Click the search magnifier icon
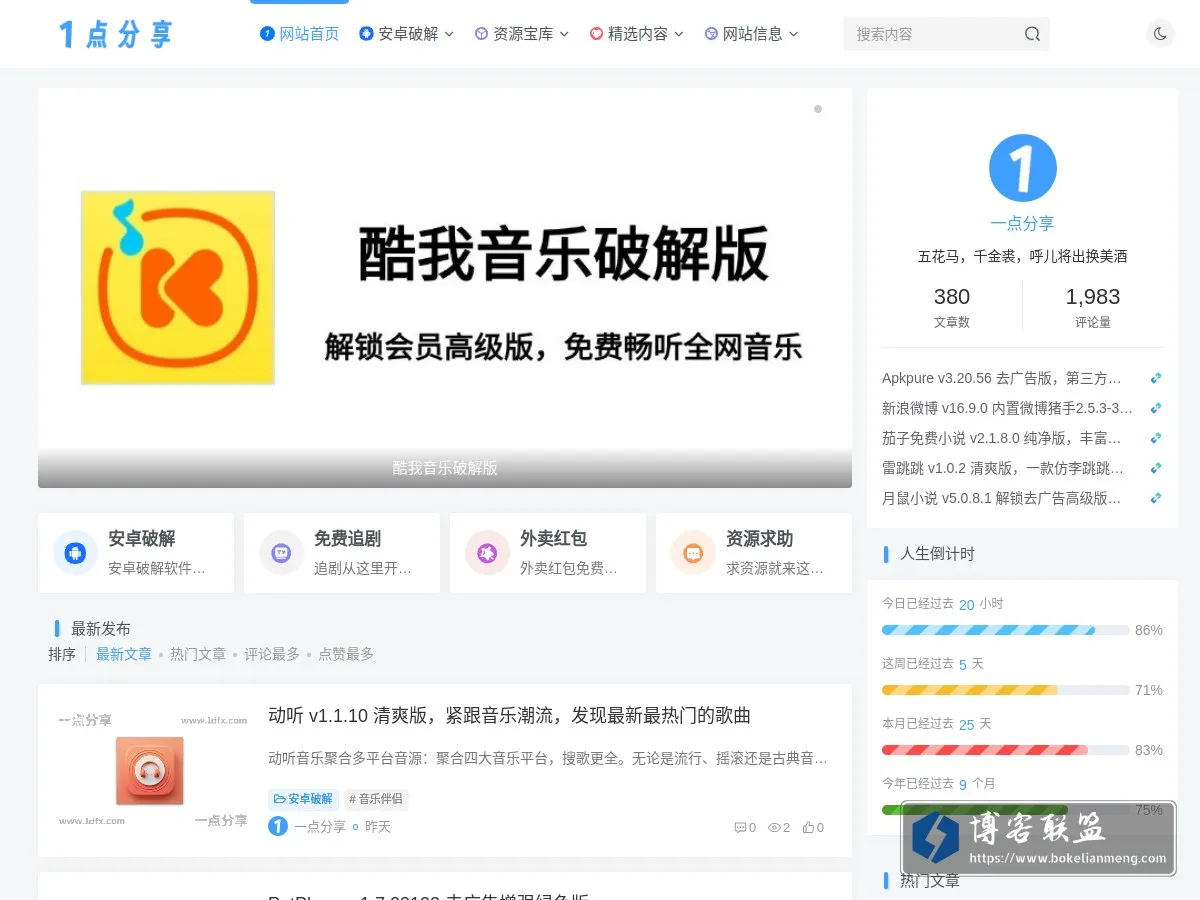This screenshot has height=900, width=1200. click(1032, 34)
